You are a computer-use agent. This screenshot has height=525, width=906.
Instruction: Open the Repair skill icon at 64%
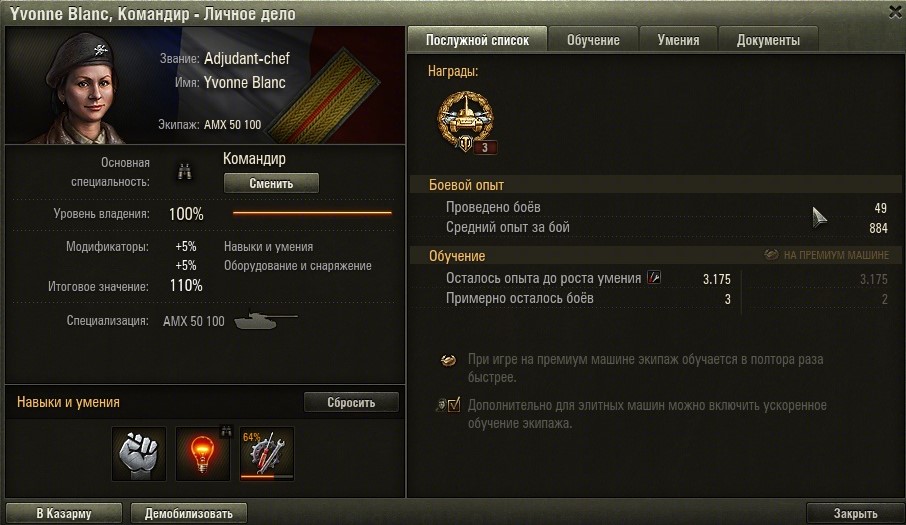point(266,454)
